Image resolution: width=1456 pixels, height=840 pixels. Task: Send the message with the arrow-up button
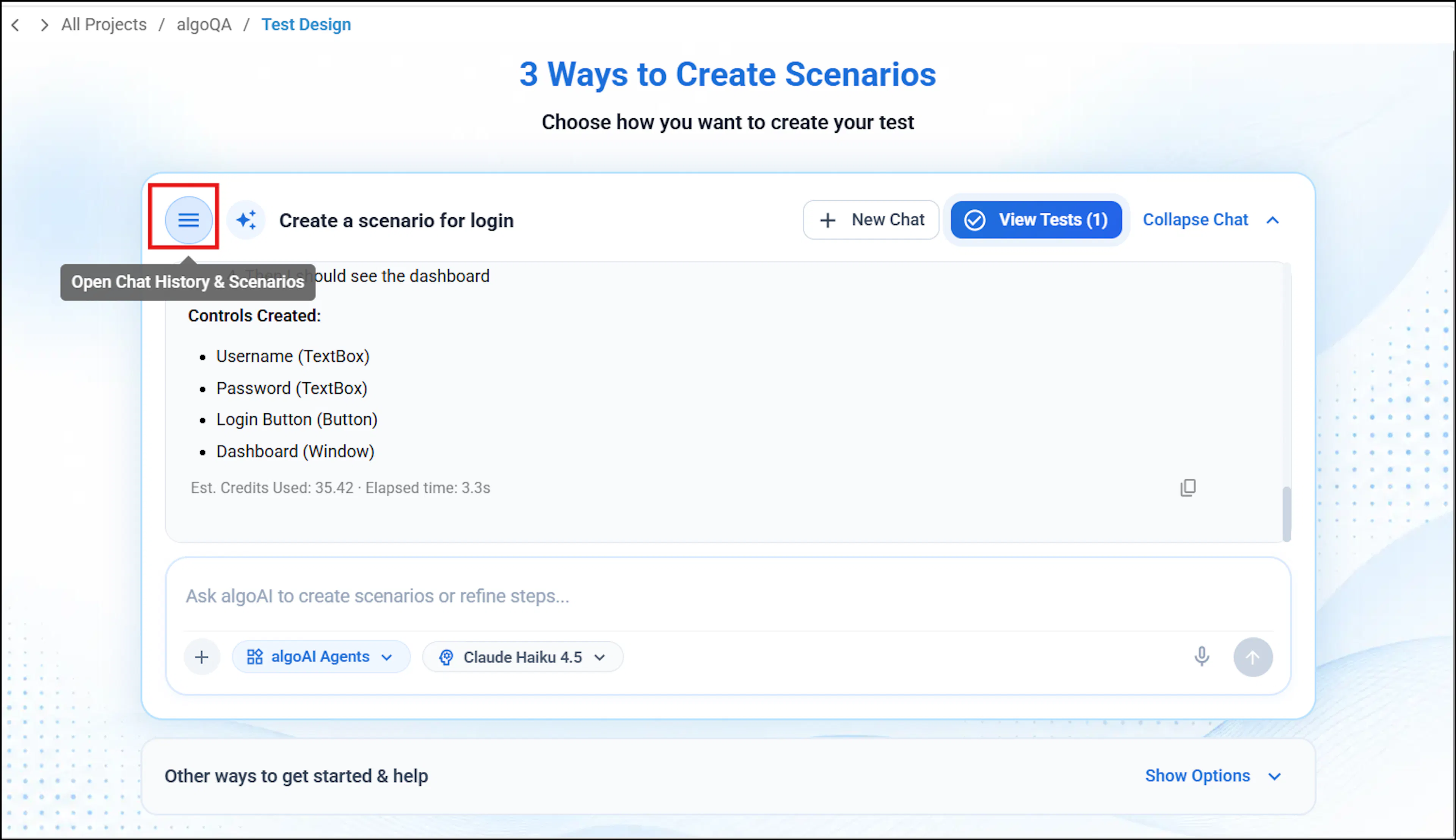click(1253, 657)
